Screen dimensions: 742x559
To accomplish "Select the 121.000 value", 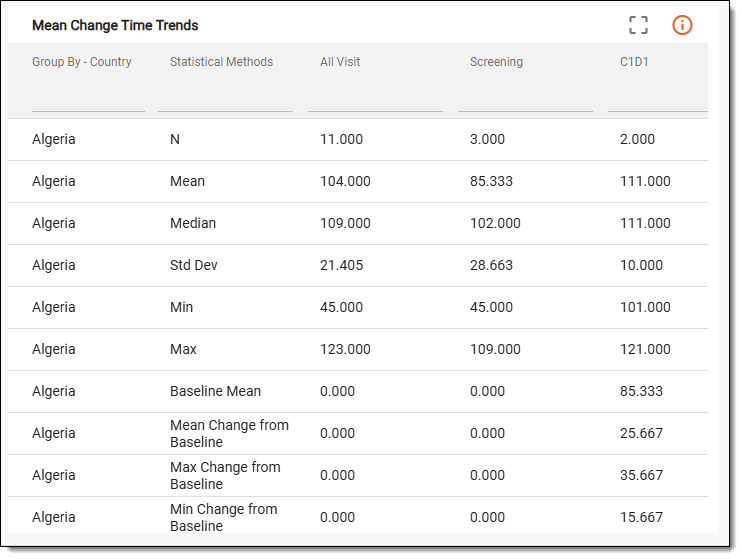I will pyautogui.click(x=645, y=349).
